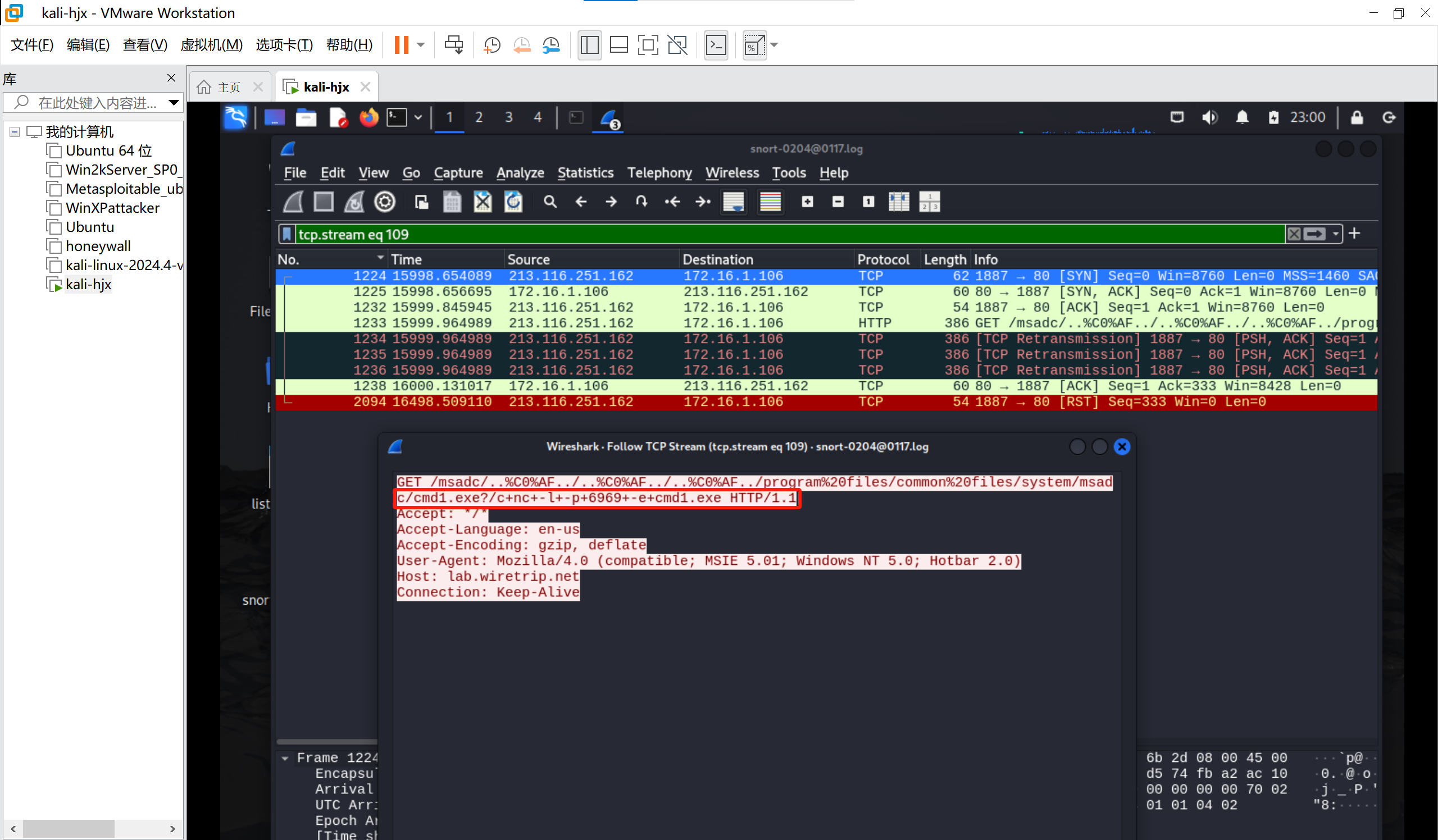Sort packets by No. column
The width and height of the screenshot is (1438, 840).
(331, 259)
